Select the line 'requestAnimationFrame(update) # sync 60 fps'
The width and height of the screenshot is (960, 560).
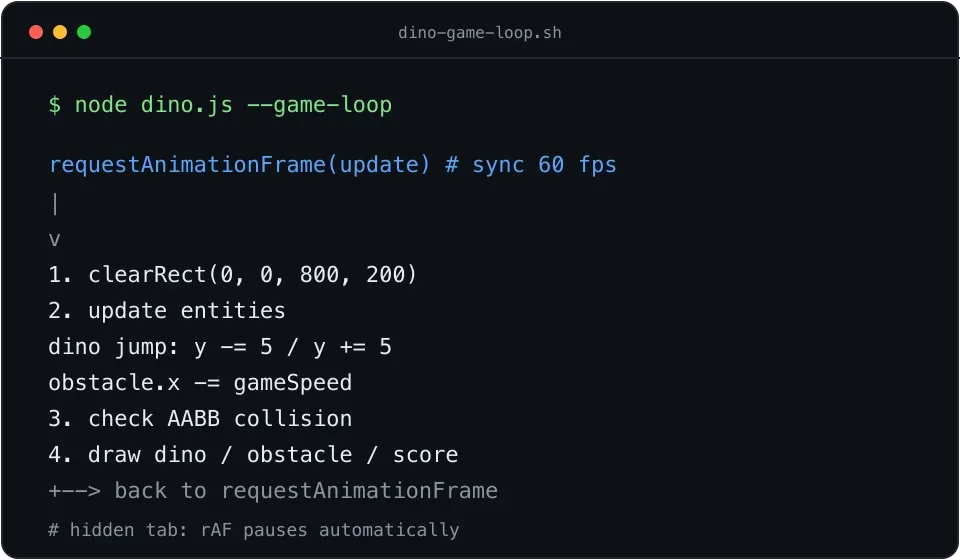tap(332, 165)
